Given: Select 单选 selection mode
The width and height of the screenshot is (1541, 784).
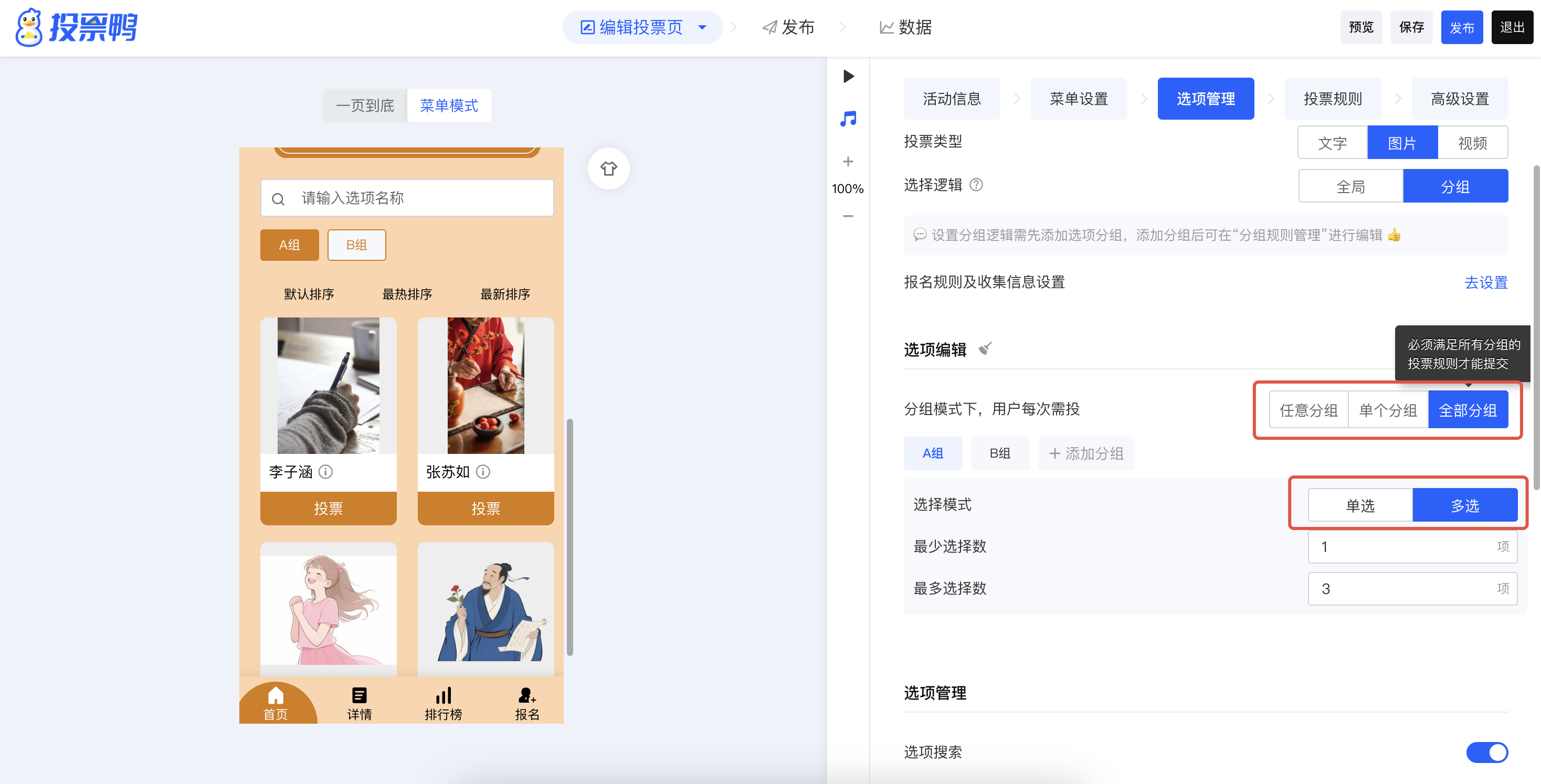Looking at the screenshot, I should [1359, 505].
